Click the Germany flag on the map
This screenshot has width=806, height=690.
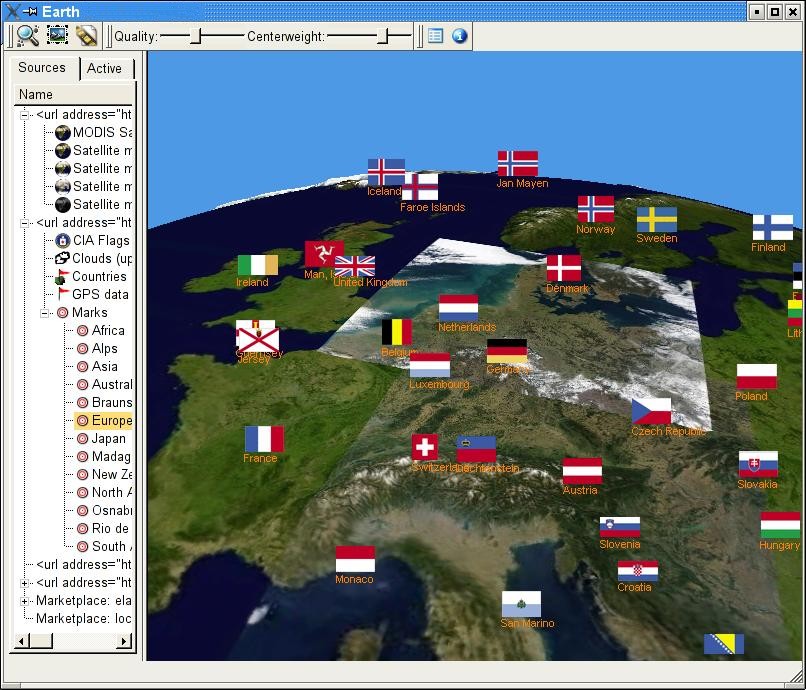tap(506, 351)
